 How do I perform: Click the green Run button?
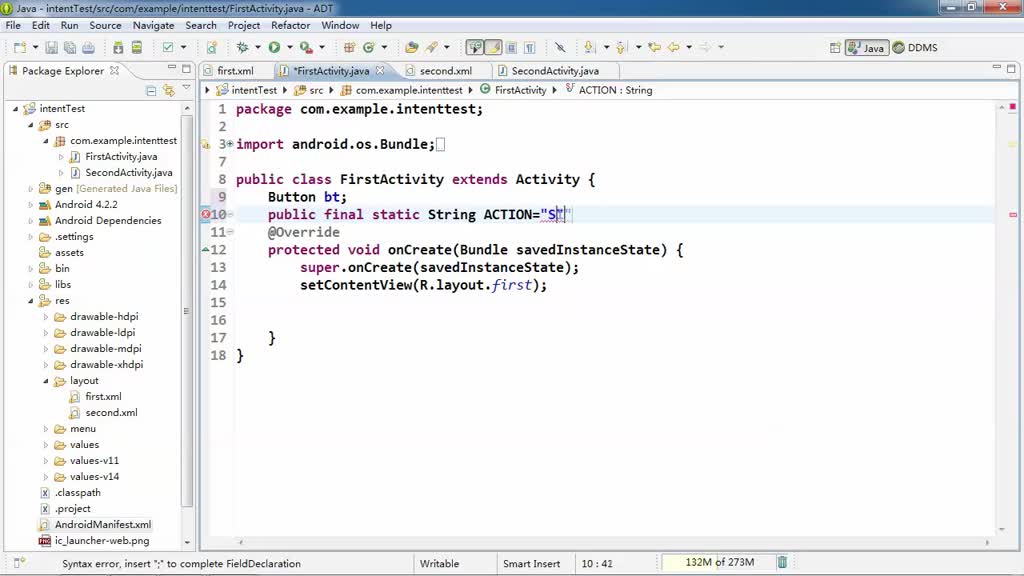[x=274, y=48]
